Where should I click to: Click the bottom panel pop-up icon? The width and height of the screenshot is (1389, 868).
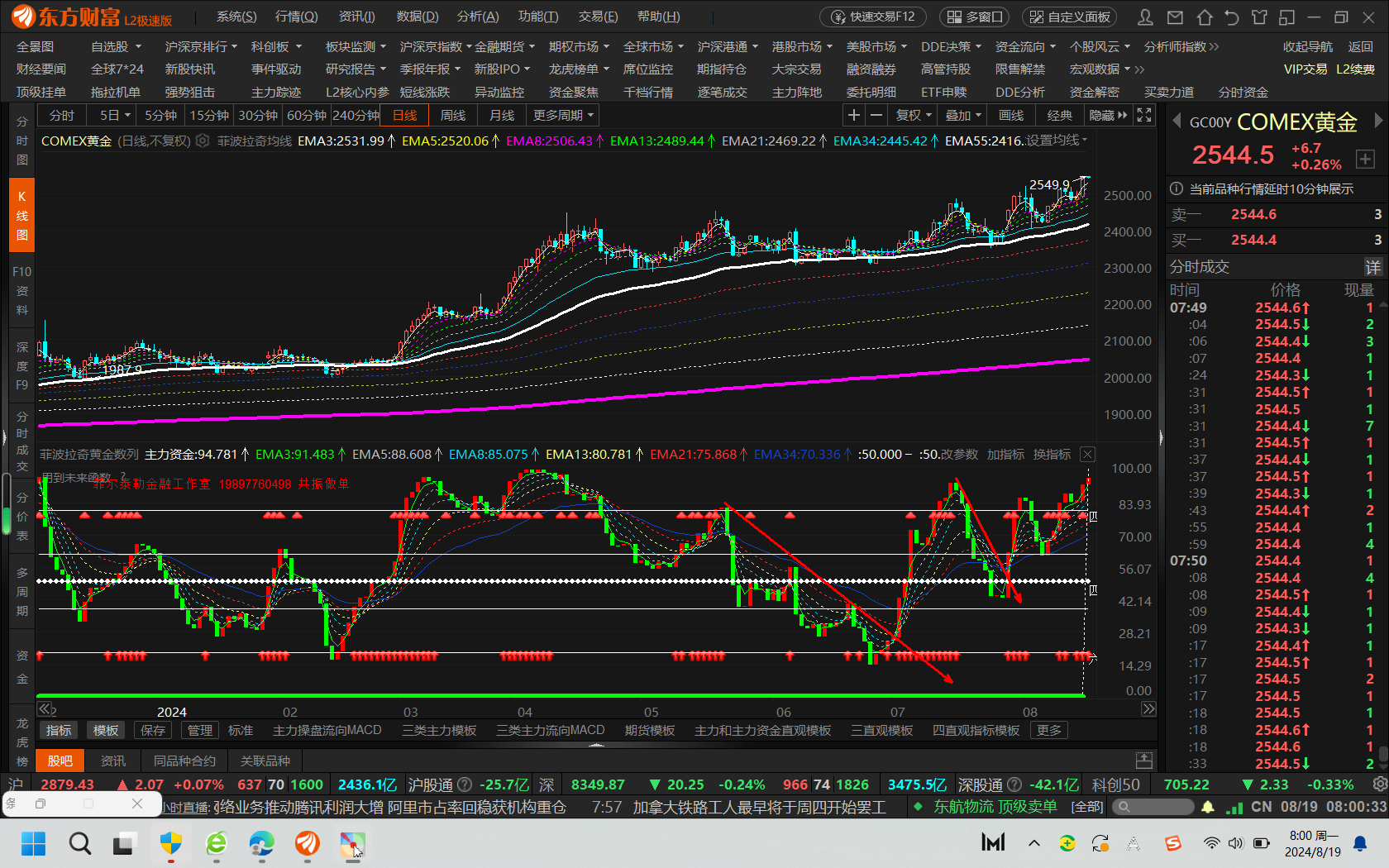coord(1144,760)
